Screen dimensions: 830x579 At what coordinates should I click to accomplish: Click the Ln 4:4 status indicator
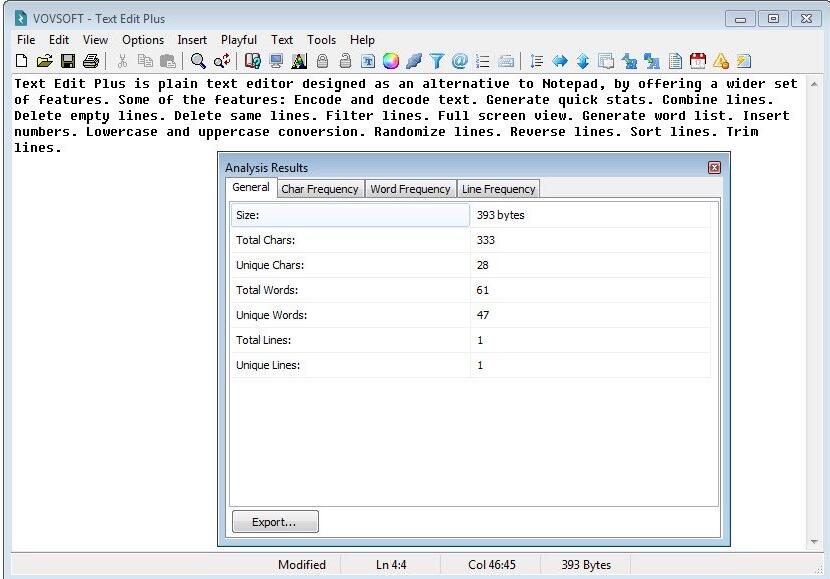pos(391,565)
